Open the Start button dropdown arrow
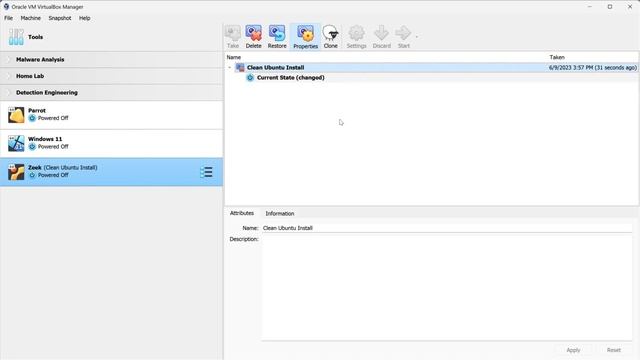 pyautogui.click(x=416, y=37)
